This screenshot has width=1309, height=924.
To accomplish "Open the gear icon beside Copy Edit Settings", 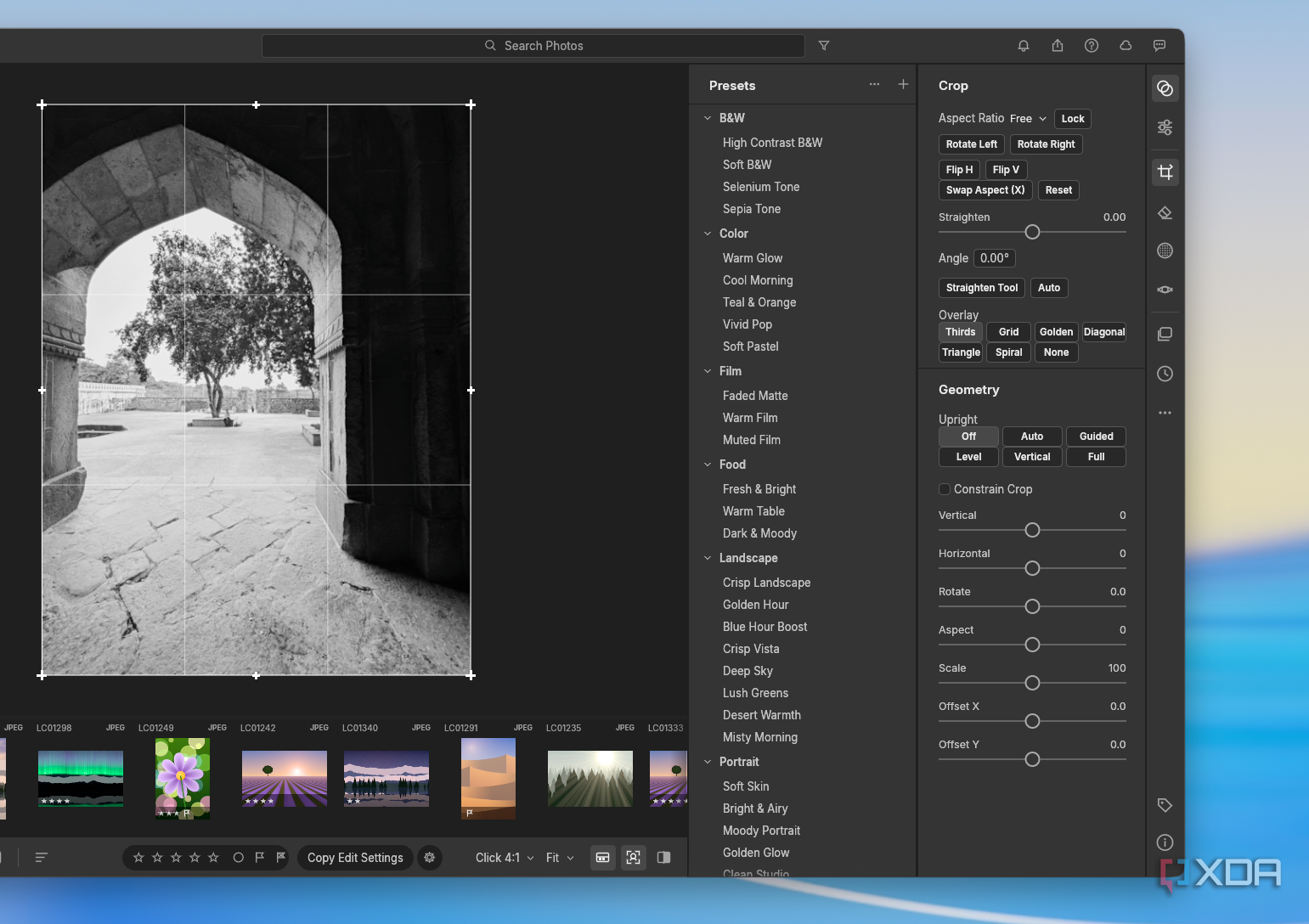I will coord(430,858).
